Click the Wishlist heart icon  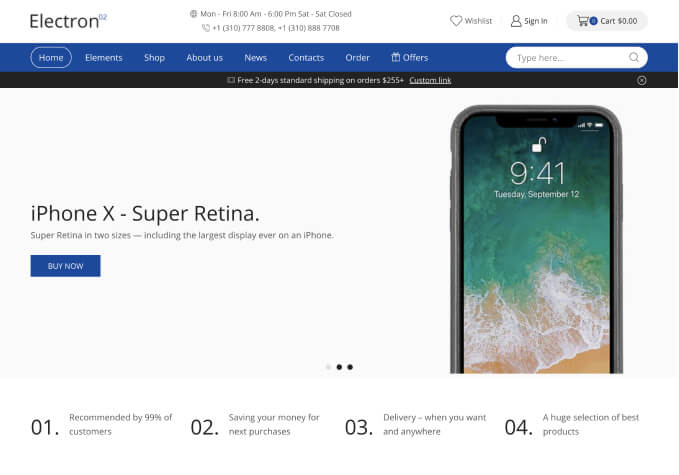(456, 21)
